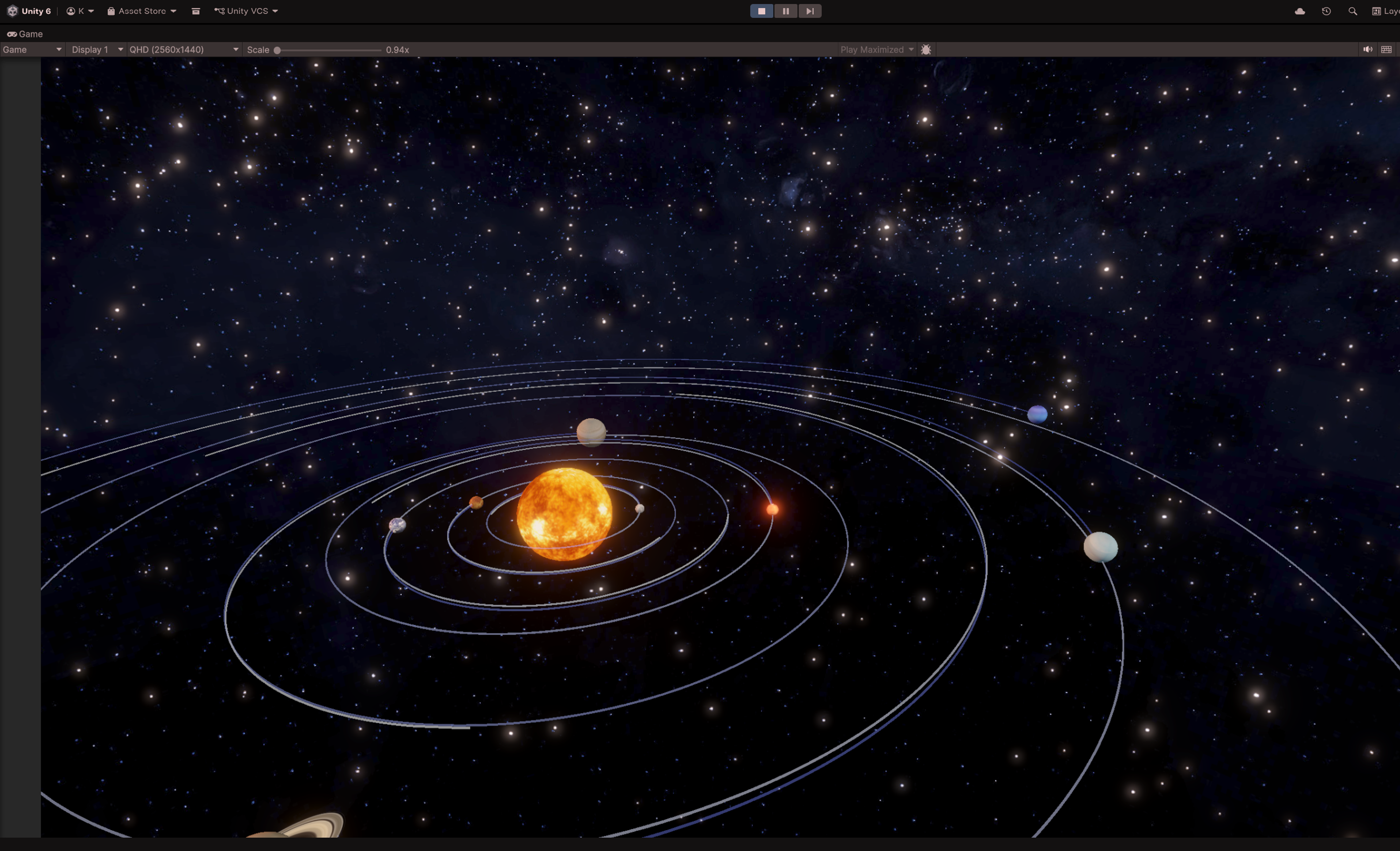This screenshot has width=1400, height=851.
Task: Open the Unity VCS menu
Action: 246,11
